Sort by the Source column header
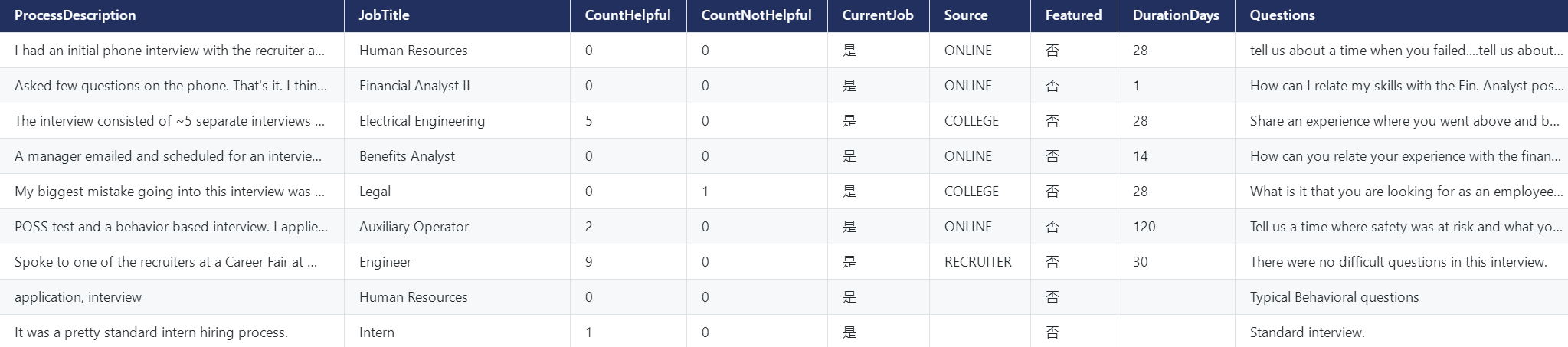 965,15
